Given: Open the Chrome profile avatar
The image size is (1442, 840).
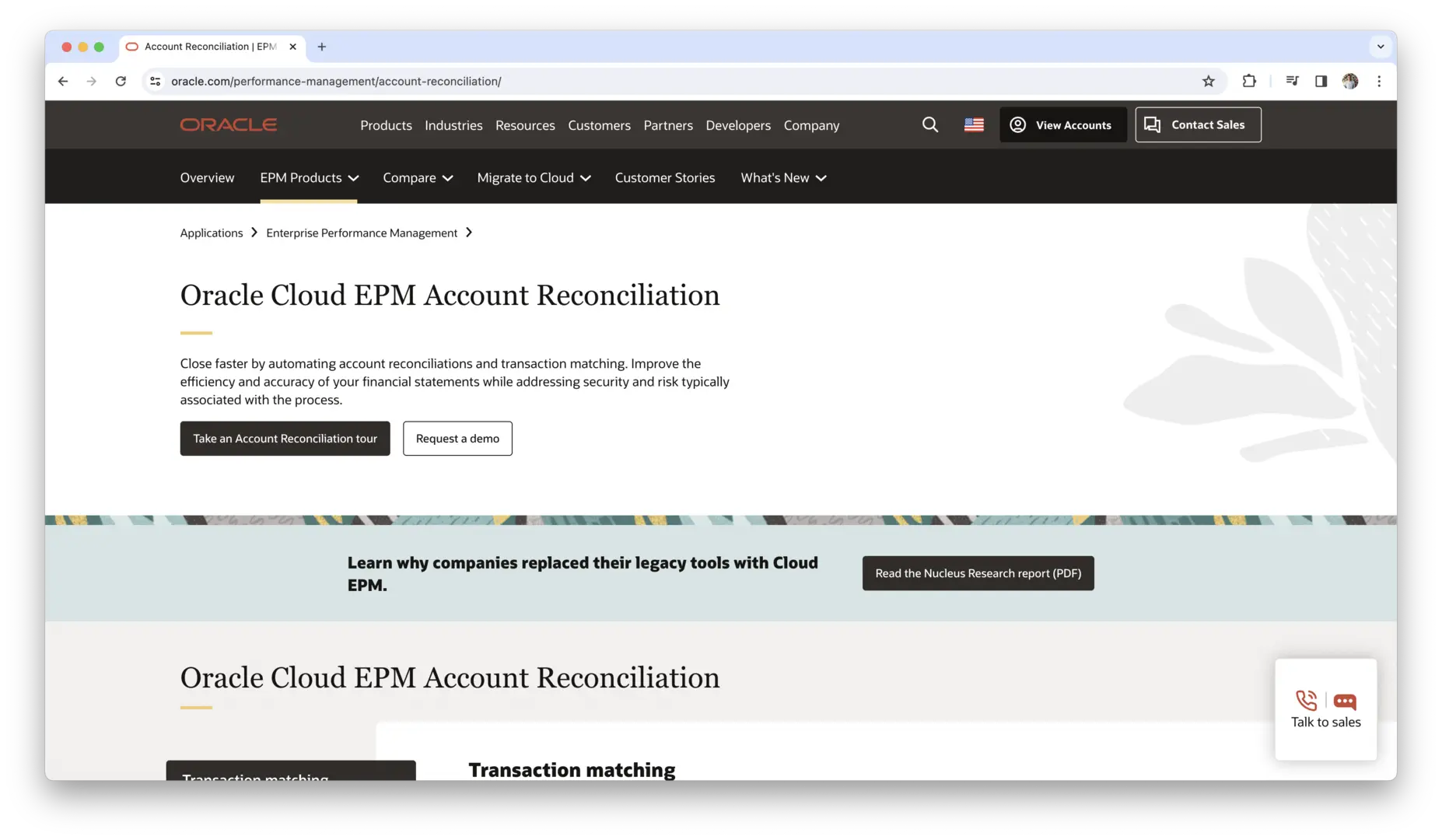Looking at the screenshot, I should 1350,81.
